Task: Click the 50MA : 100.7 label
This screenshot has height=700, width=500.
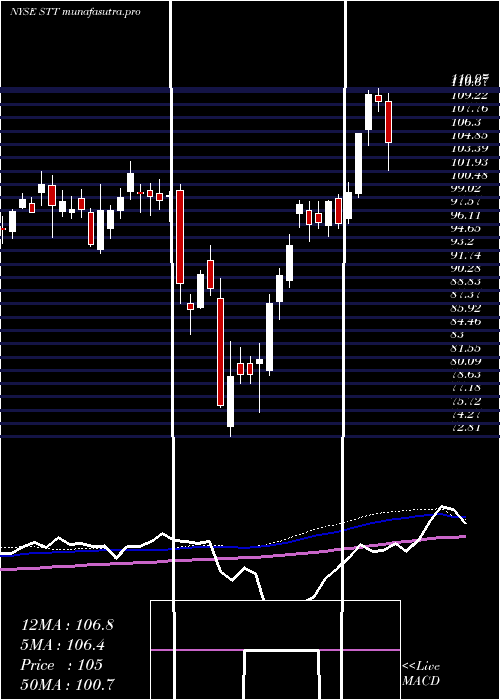Action: pyautogui.click(x=67, y=684)
